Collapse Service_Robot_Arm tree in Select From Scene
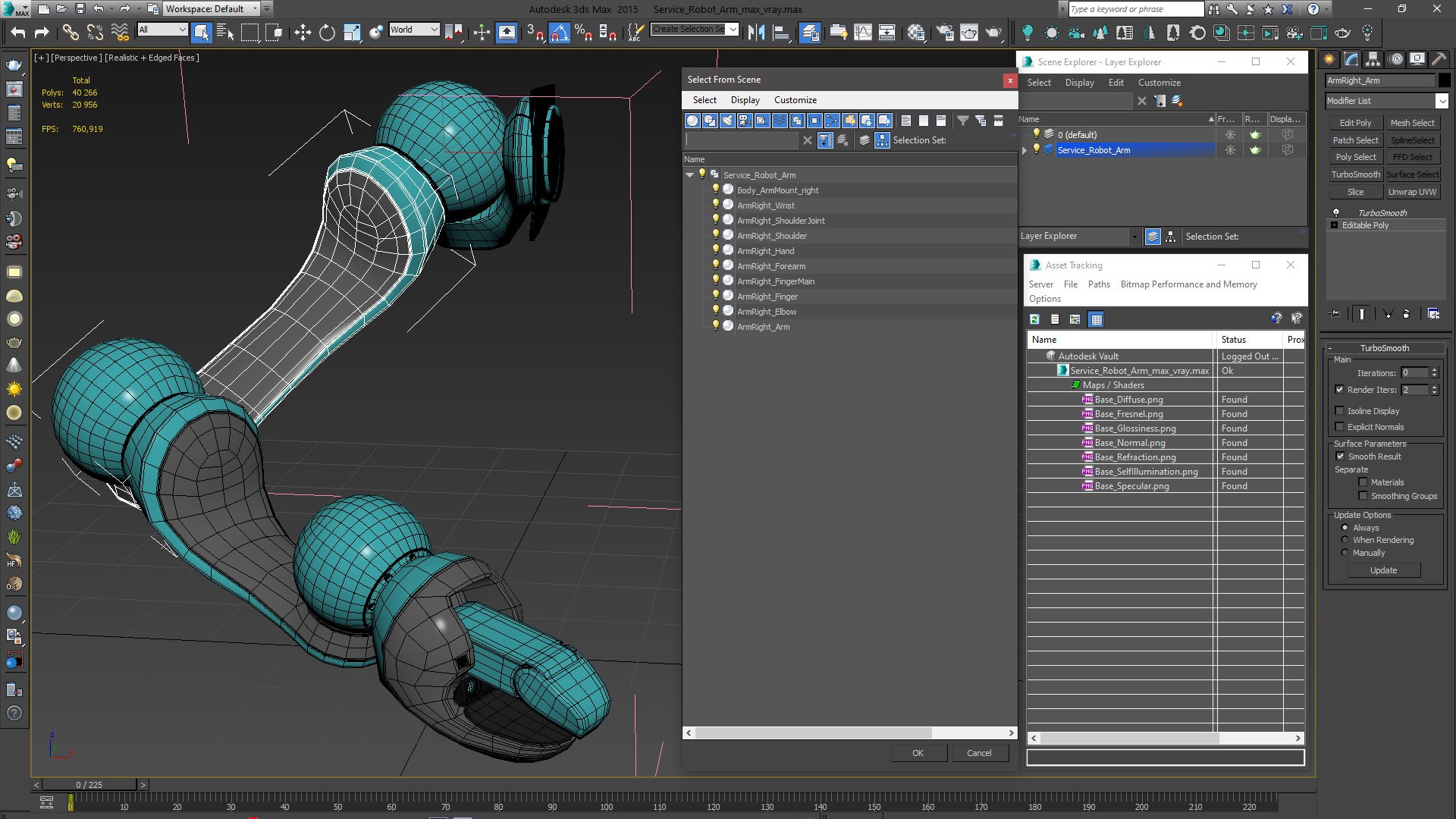The height and width of the screenshot is (819, 1456). pyautogui.click(x=689, y=175)
